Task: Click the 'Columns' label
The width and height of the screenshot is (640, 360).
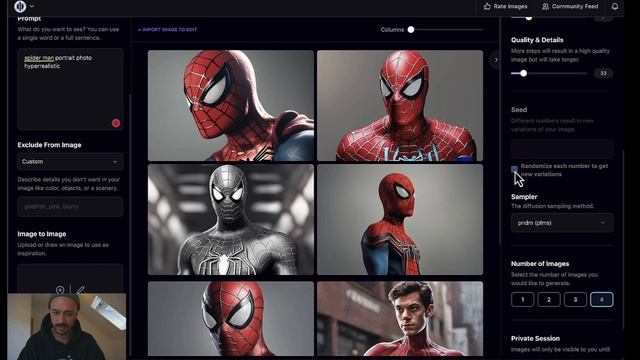Action: tap(392, 30)
